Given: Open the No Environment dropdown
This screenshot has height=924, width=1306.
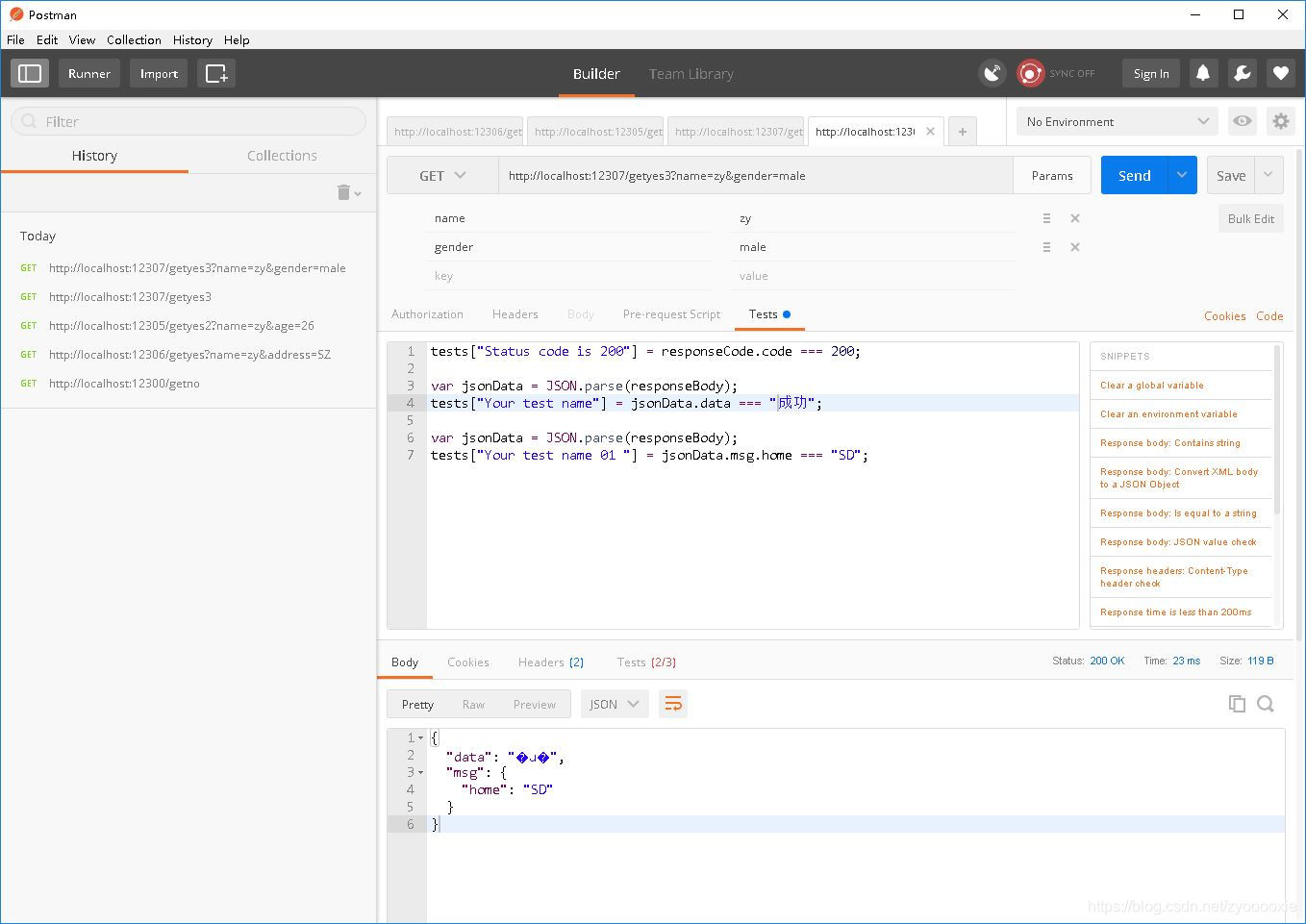Looking at the screenshot, I should pos(1118,121).
